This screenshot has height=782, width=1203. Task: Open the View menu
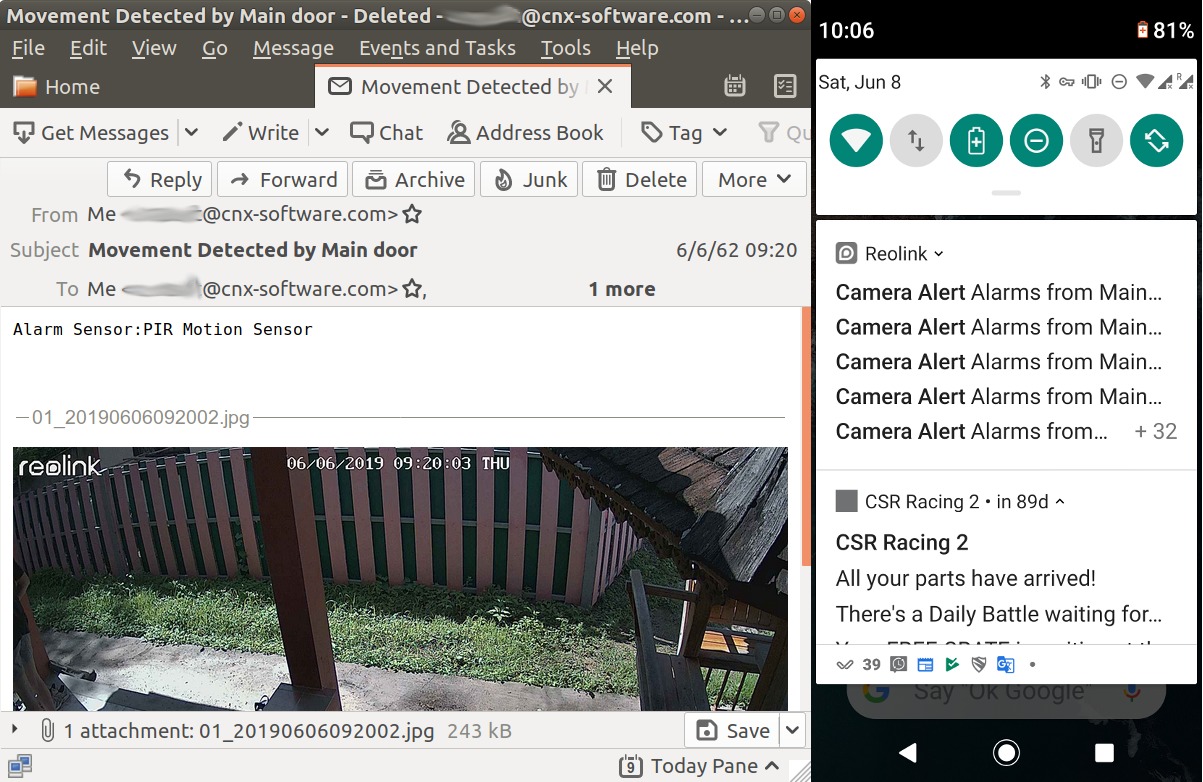click(154, 48)
